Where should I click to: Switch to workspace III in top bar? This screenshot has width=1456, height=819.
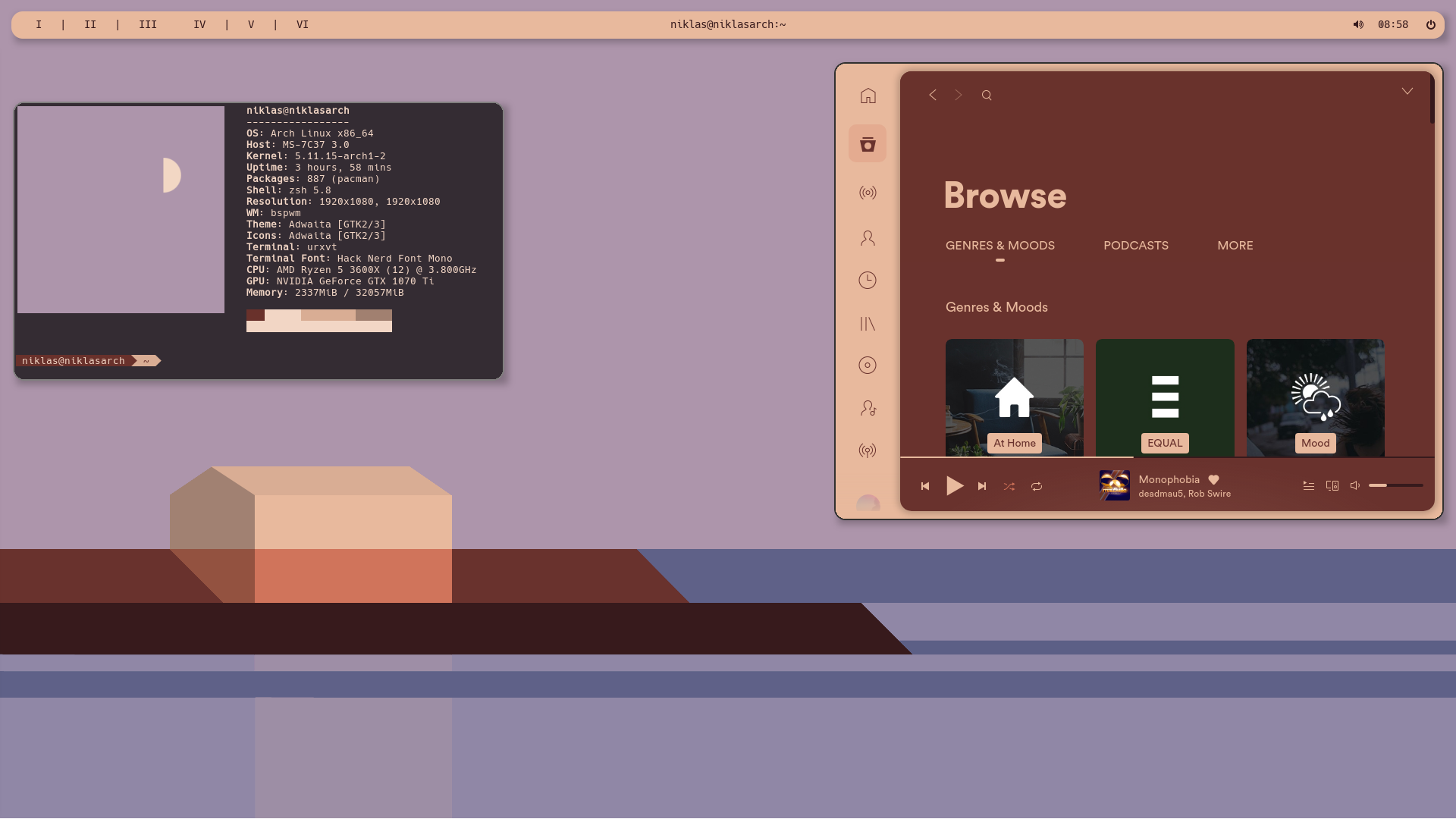tap(148, 24)
